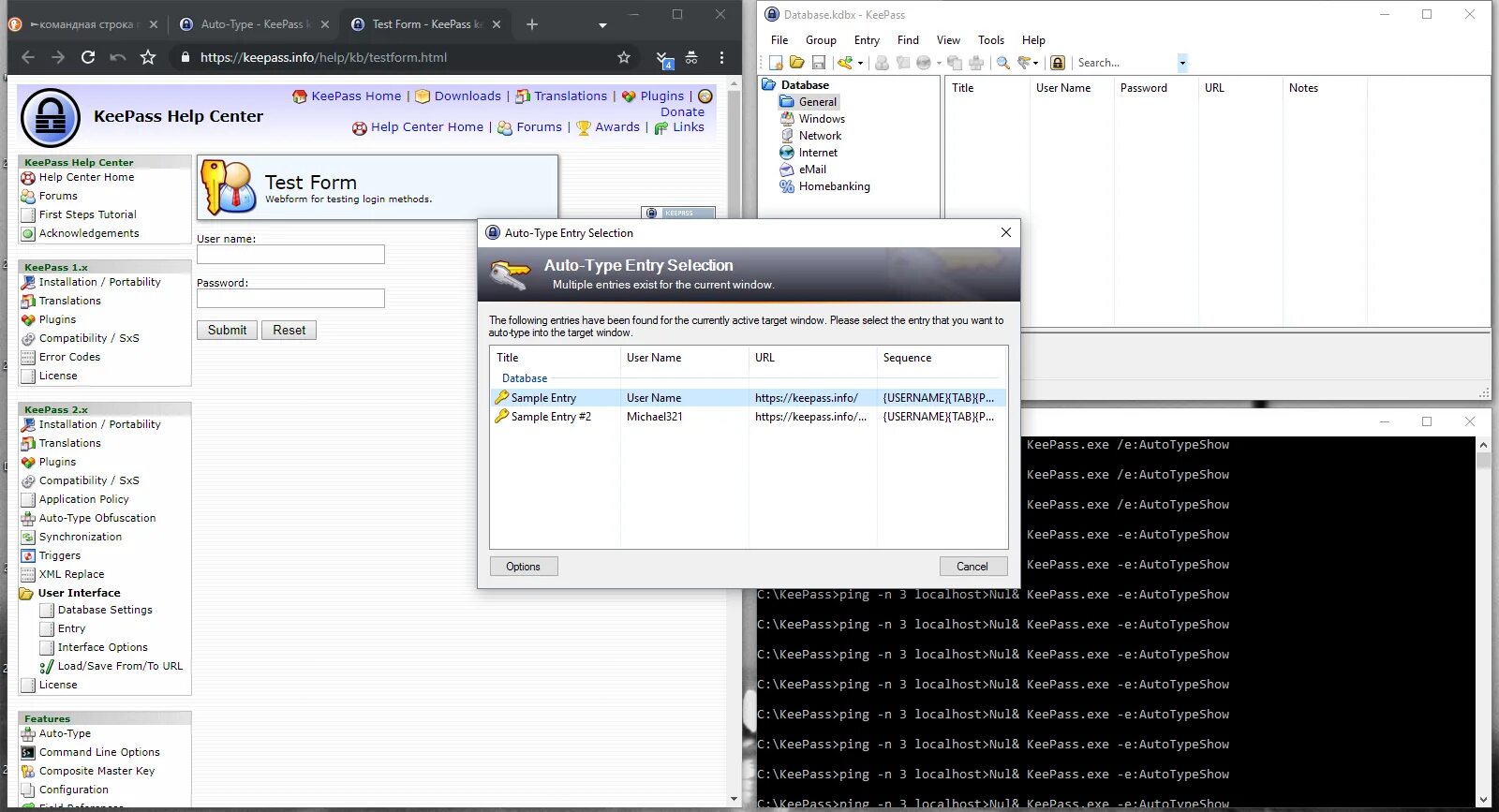Select Homebanking group in KeePass tree
This screenshot has width=1499, height=812.
[825, 186]
